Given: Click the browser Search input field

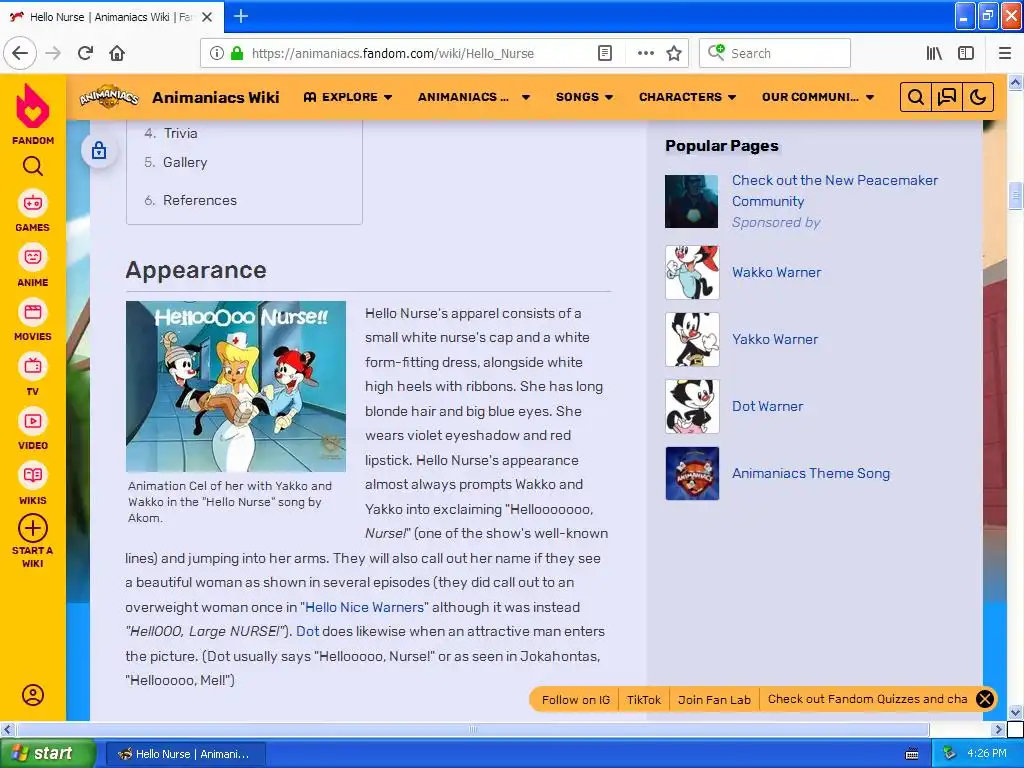Looking at the screenshot, I should coord(775,53).
